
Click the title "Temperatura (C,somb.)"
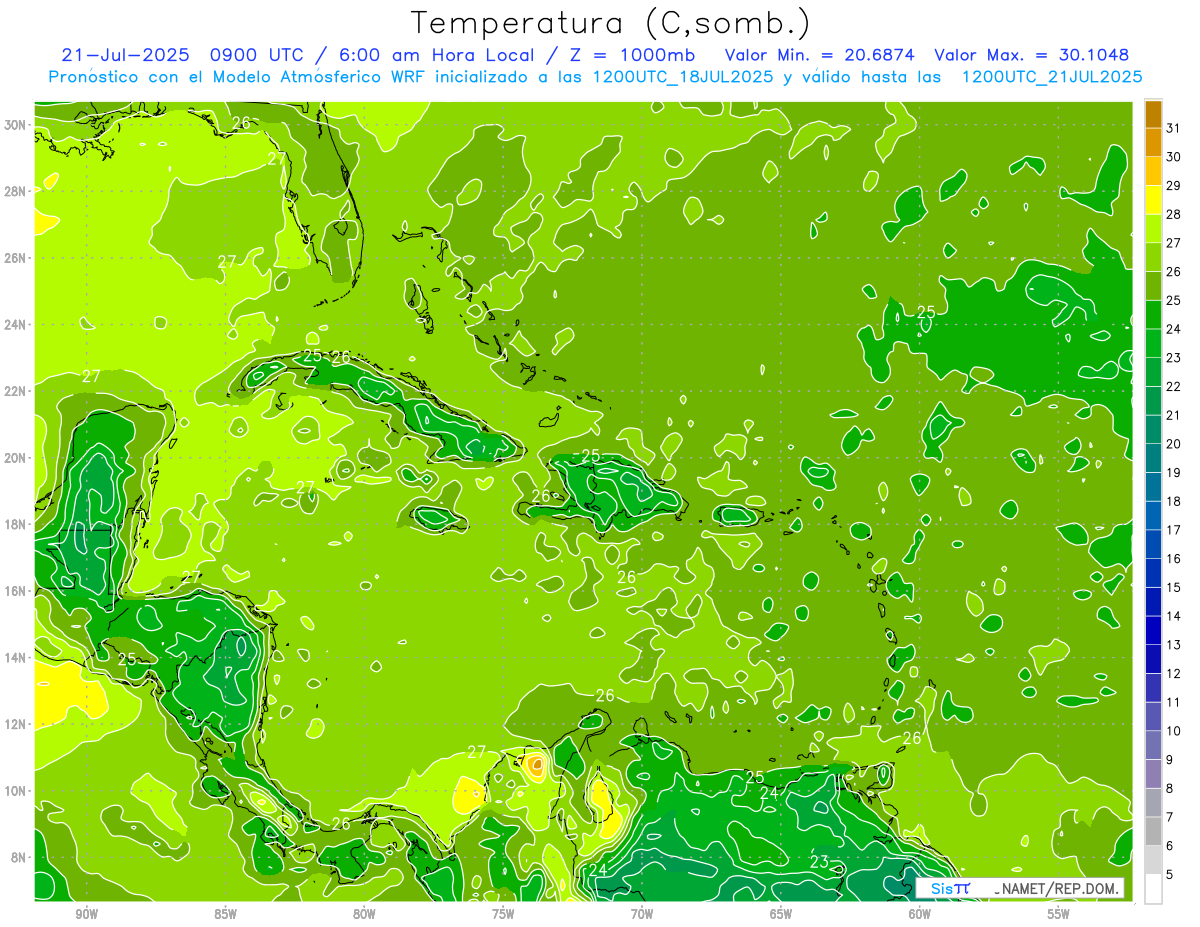pos(610,23)
